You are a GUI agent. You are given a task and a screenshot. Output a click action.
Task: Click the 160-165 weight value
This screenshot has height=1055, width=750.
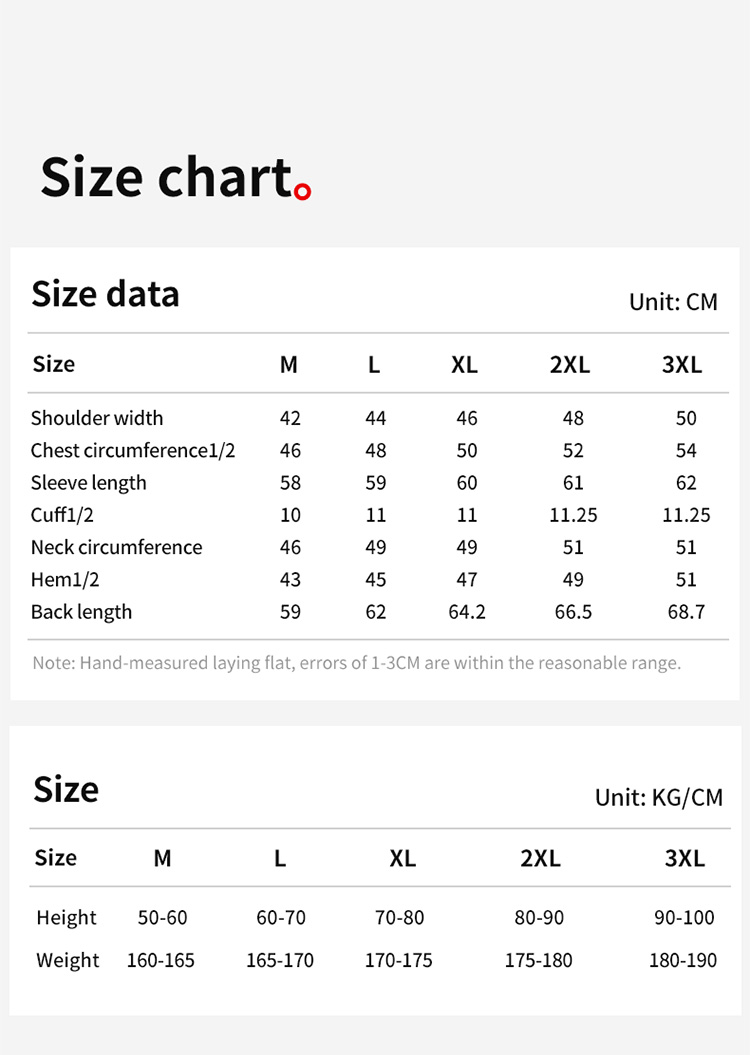click(x=161, y=960)
